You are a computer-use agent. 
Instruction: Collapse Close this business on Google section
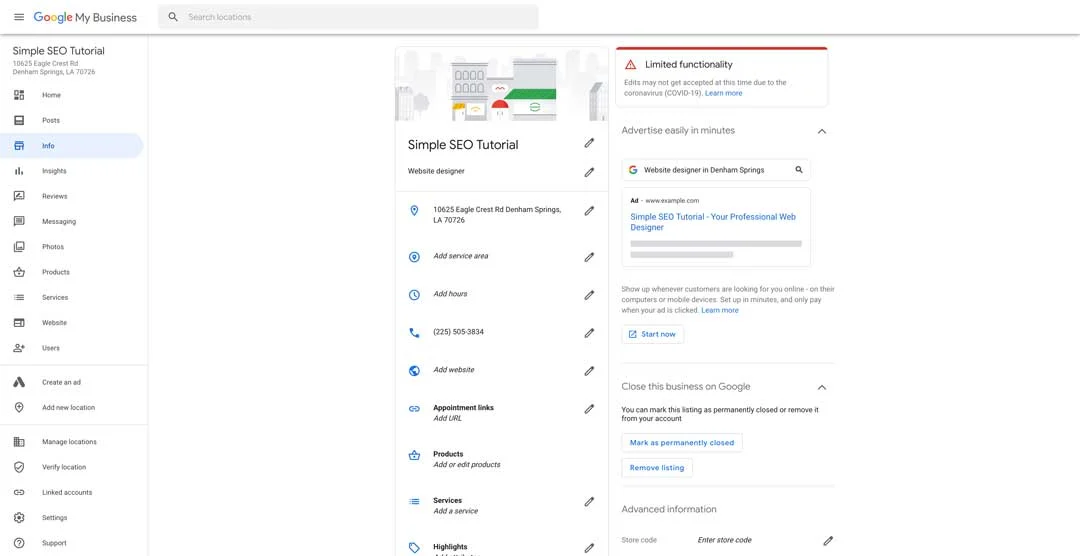pyautogui.click(x=822, y=387)
